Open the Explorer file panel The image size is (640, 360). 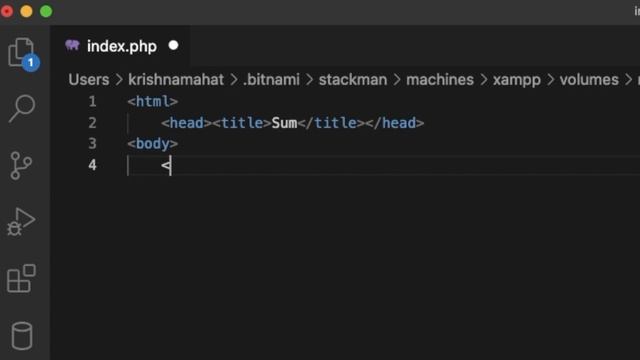[x=21, y=53]
